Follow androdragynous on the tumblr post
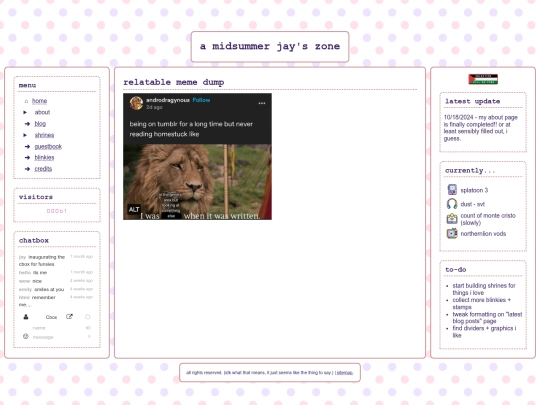Image resolution: width=540 pixels, height=405 pixels. click(201, 100)
